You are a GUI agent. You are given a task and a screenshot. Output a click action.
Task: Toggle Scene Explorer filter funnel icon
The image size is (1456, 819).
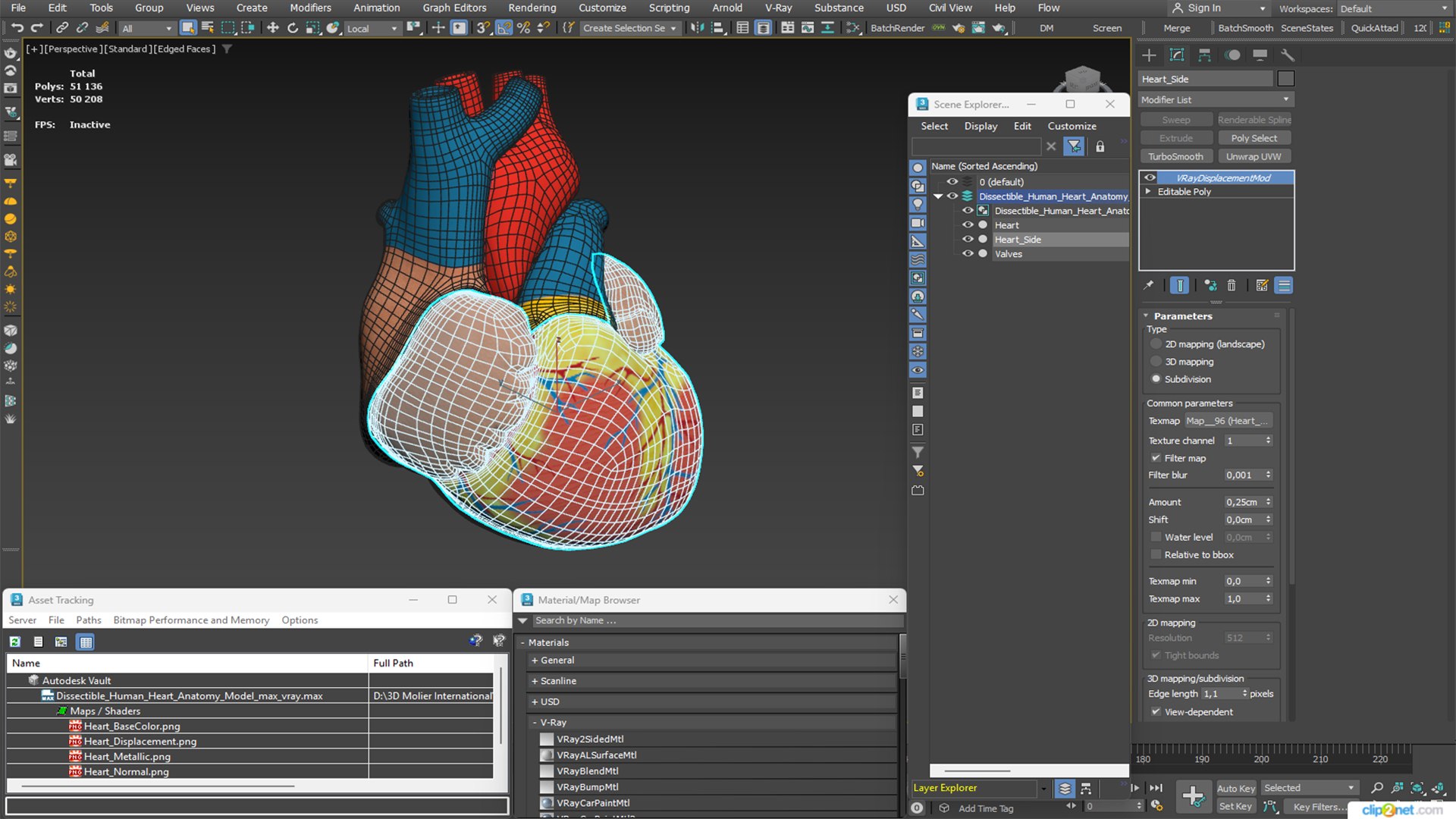1074,146
